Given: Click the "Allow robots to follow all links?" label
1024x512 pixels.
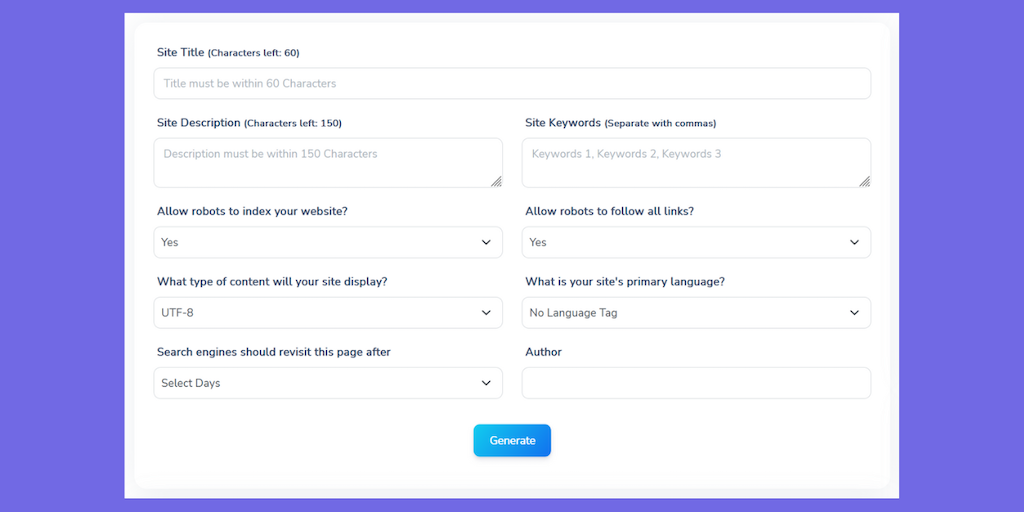Looking at the screenshot, I should (x=609, y=211).
